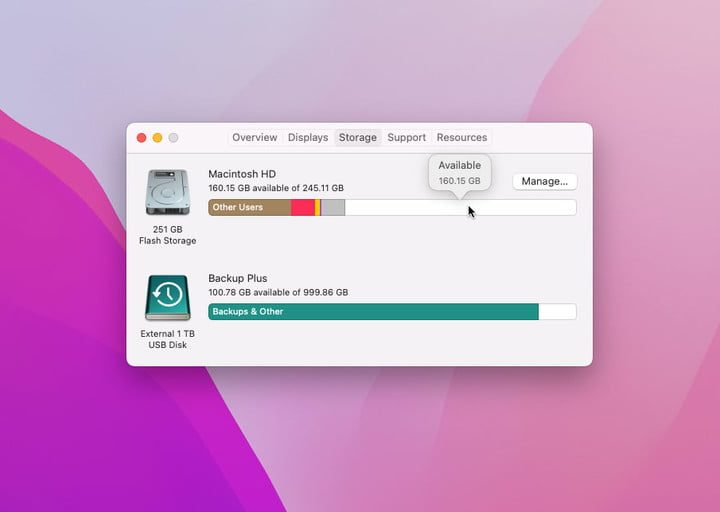Click "100.78 GB available of 999.86 GB"
Viewport: 720px width, 512px height.
point(278,292)
